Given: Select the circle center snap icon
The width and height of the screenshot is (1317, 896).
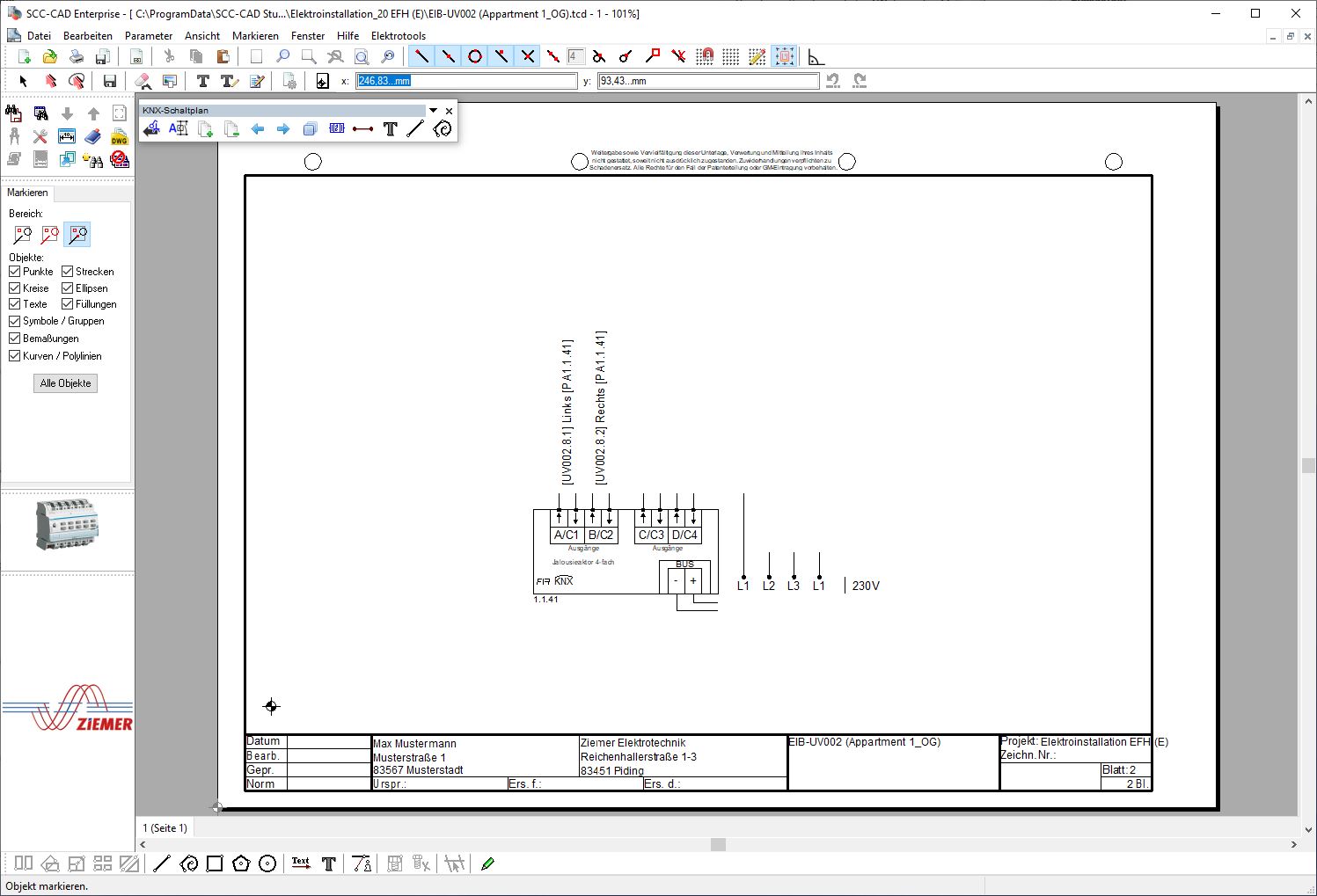Looking at the screenshot, I should (475, 56).
